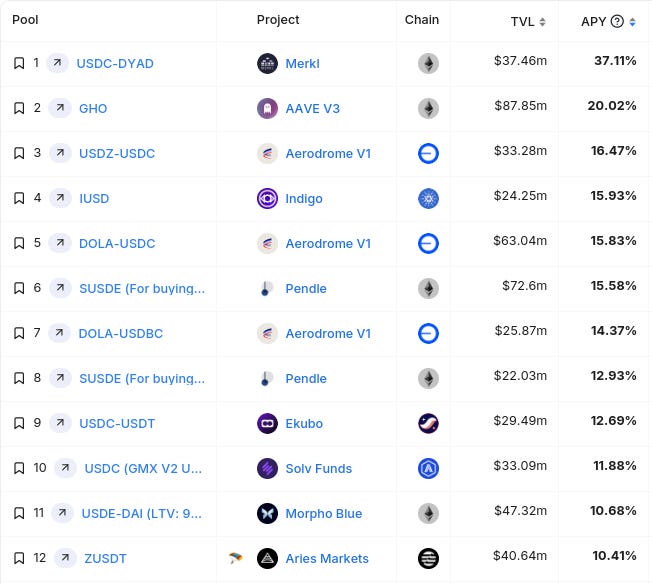The height and width of the screenshot is (584, 652).
Task: Click the Aries Markets triangle logo
Action: tap(267, 558)
